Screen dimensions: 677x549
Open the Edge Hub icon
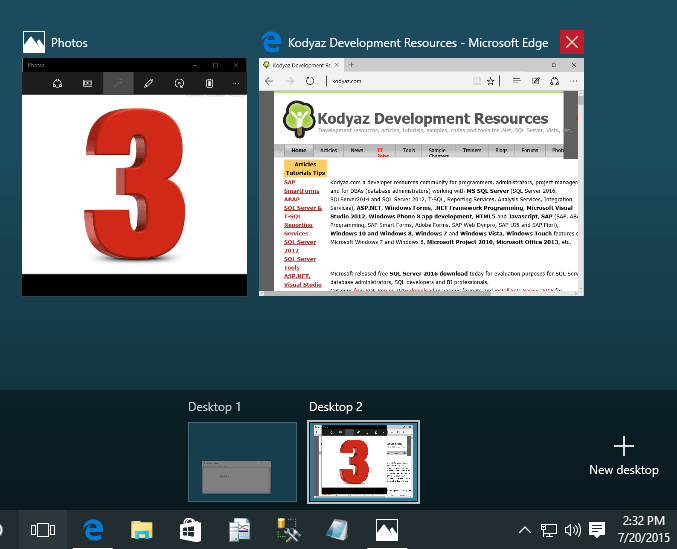pos(516,80)
